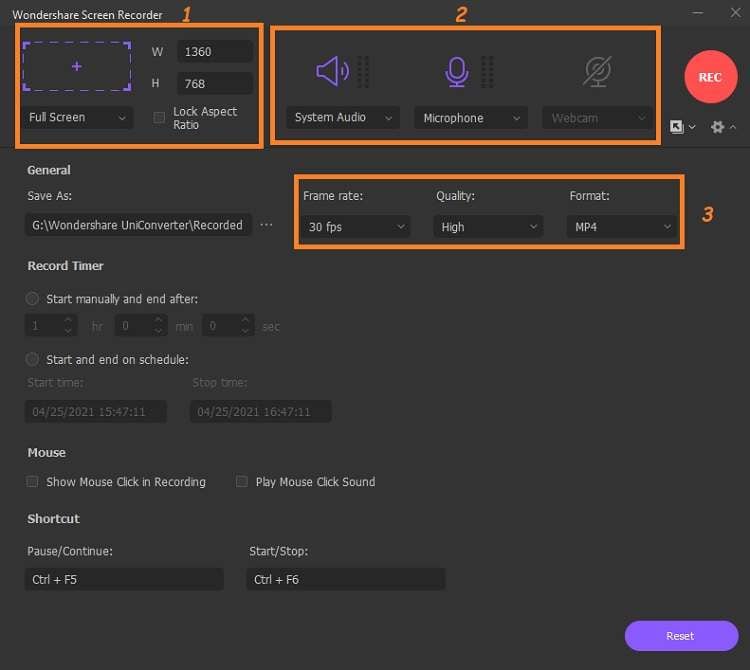Mute the System Audio speaker icon
This screenshot has width=750, height=670.
point(332,71)
